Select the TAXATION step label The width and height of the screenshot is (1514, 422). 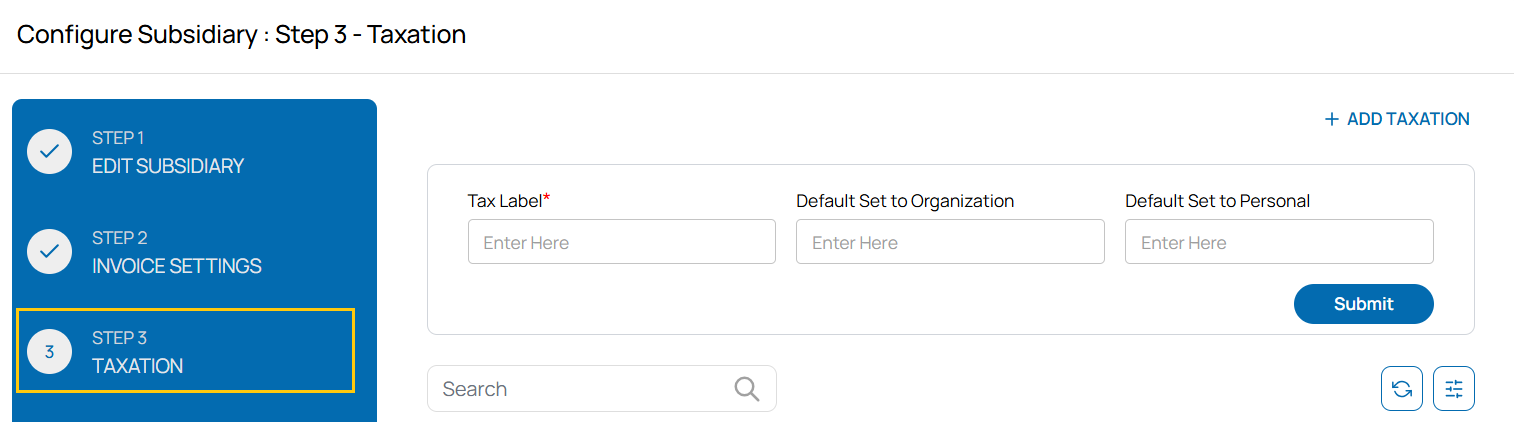pos(138,366)
